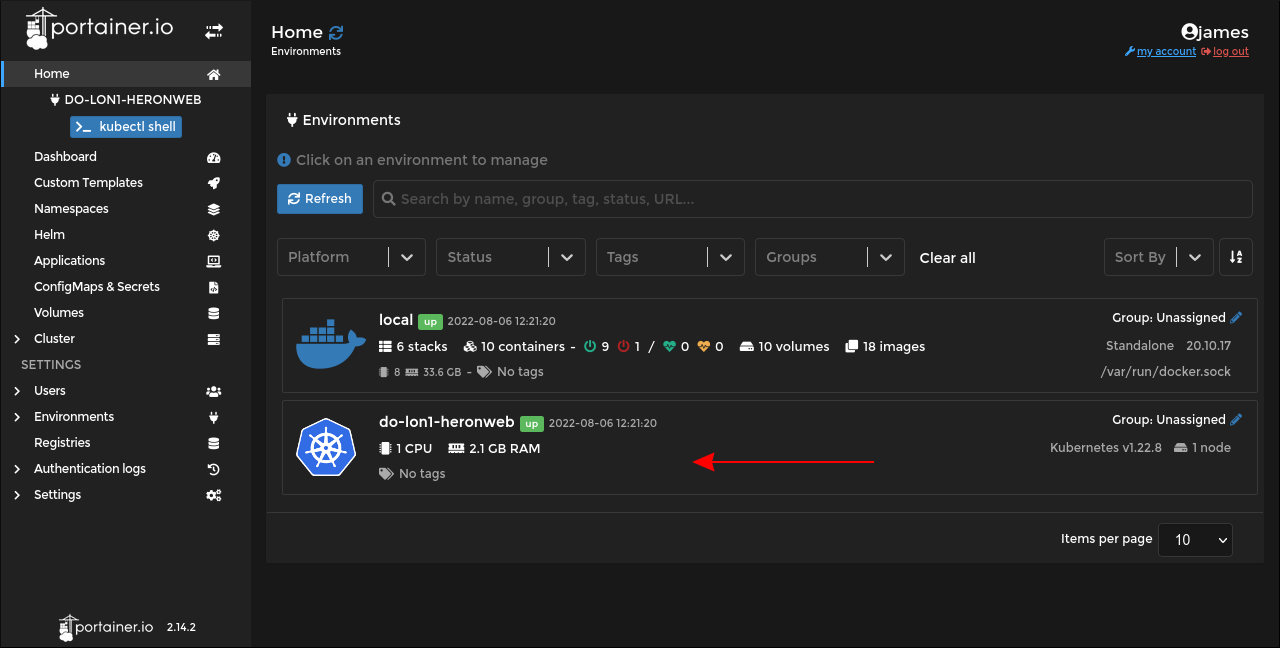Open the local environment name
The width and height of the screenshot is (1280, 648).
396,320
